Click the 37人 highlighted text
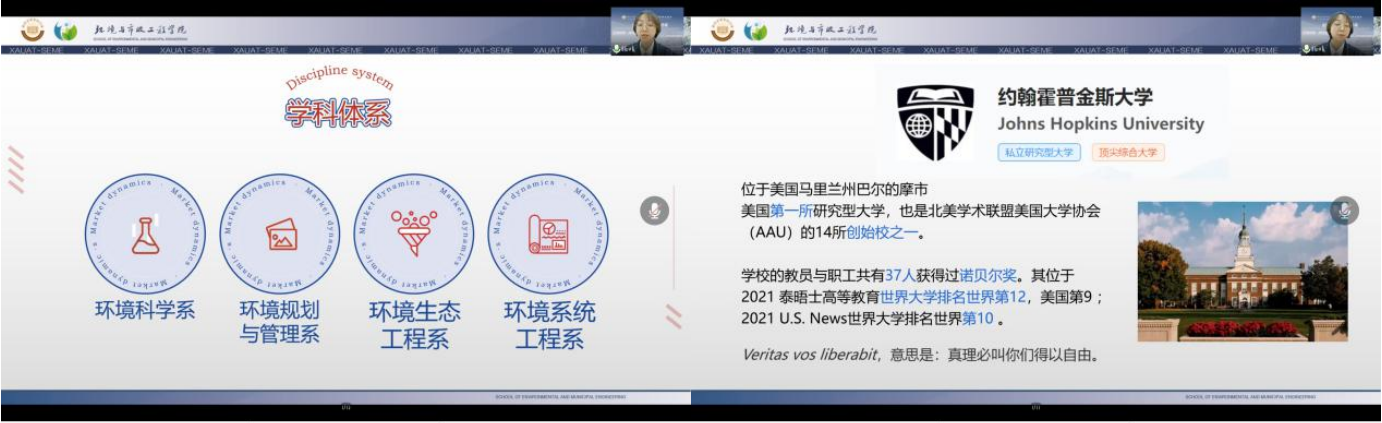The height and width of the screenshot is (423, 1382). (900, 276)
